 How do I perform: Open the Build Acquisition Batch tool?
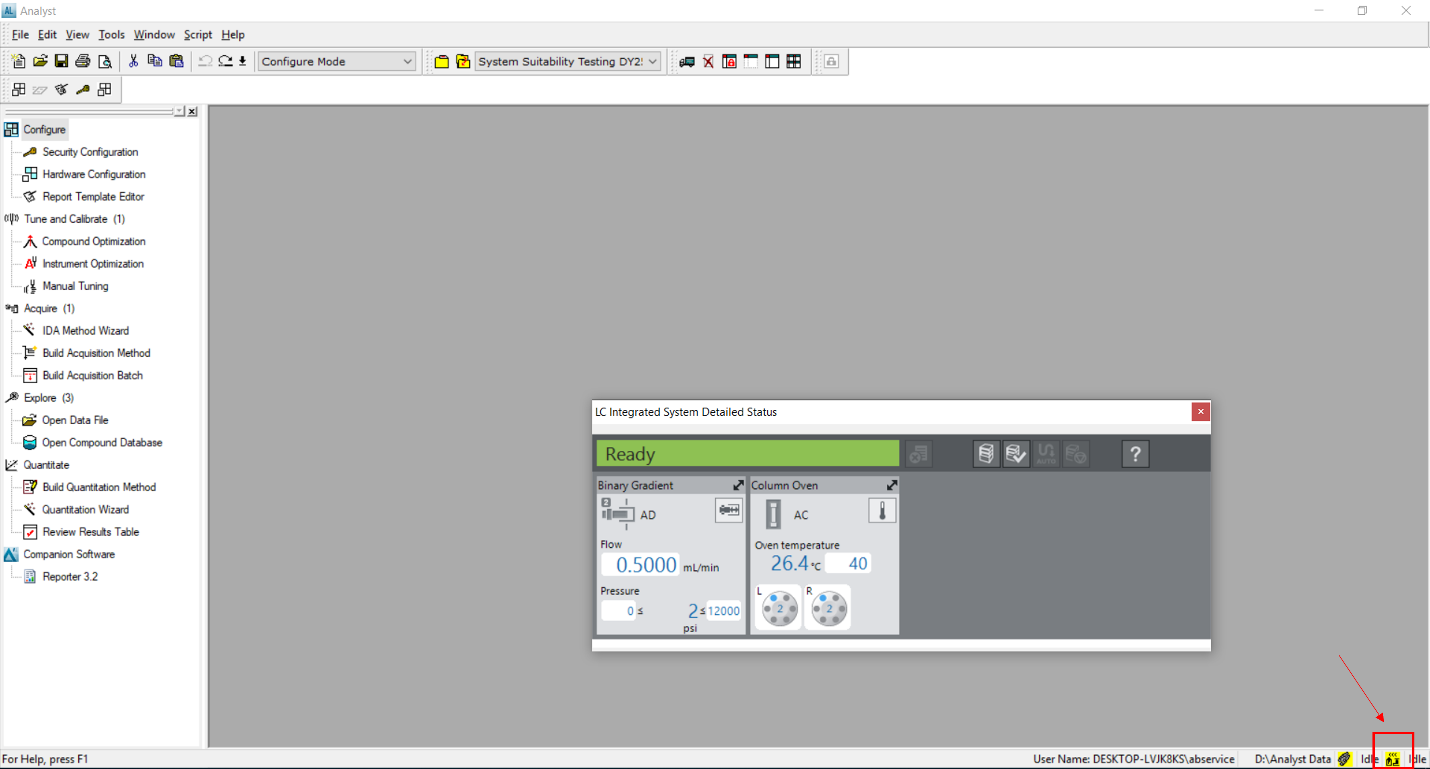coord(92,375)
